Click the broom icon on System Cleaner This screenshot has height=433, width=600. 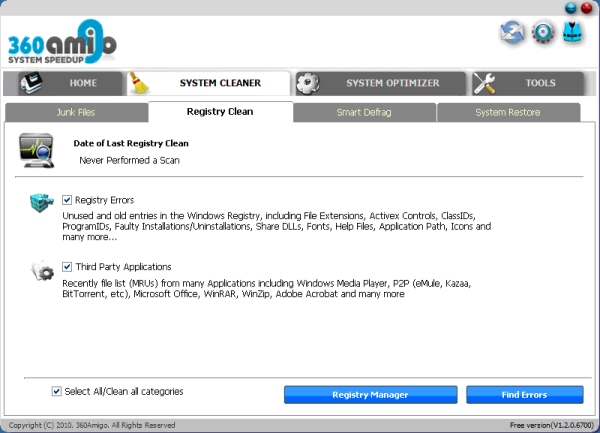[139, 83]
